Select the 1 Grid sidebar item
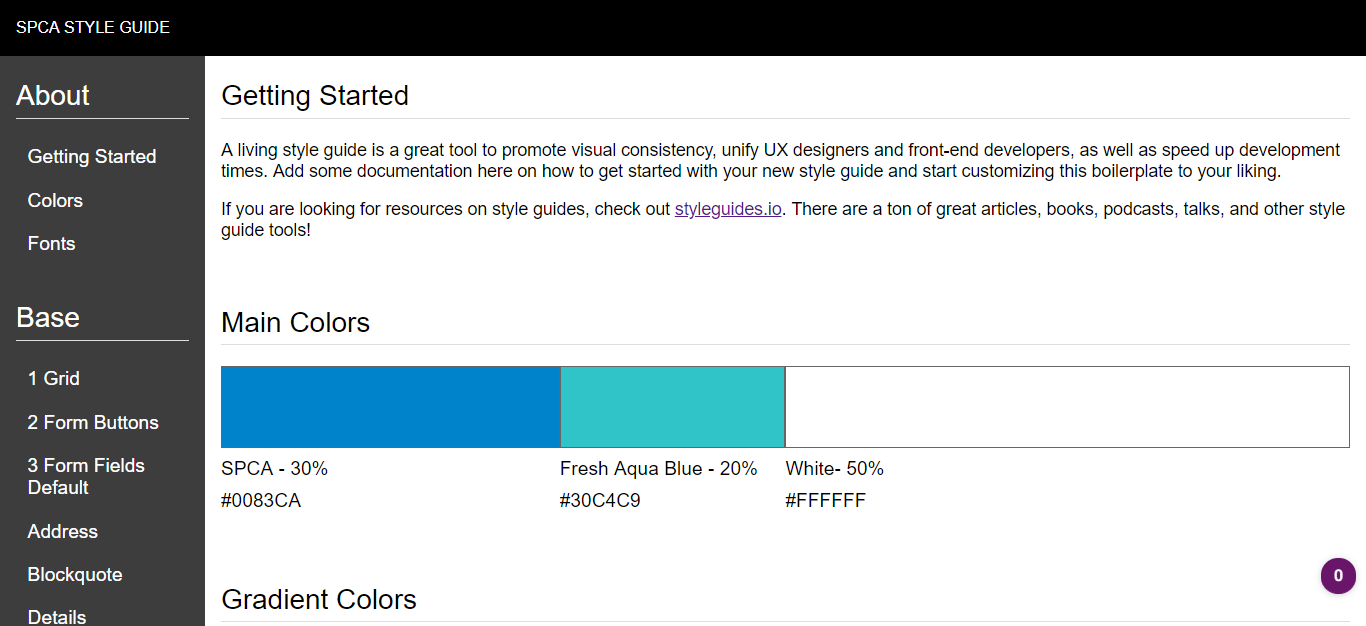Screen dimensions: 1366x626 pyautogui.click(x=54, y=379)
